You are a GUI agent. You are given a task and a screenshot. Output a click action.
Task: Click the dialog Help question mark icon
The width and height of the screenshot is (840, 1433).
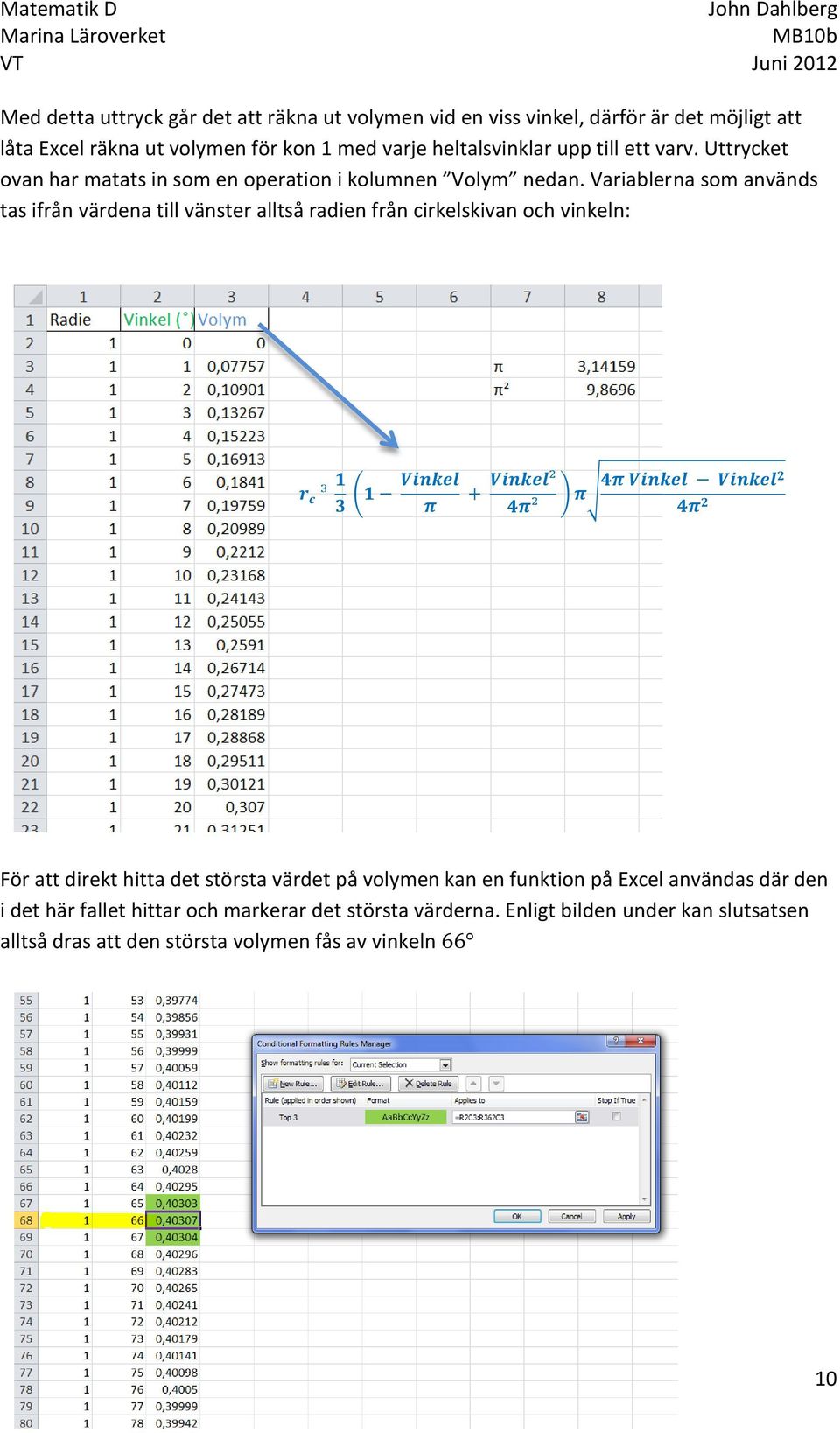pos(616,1041)
